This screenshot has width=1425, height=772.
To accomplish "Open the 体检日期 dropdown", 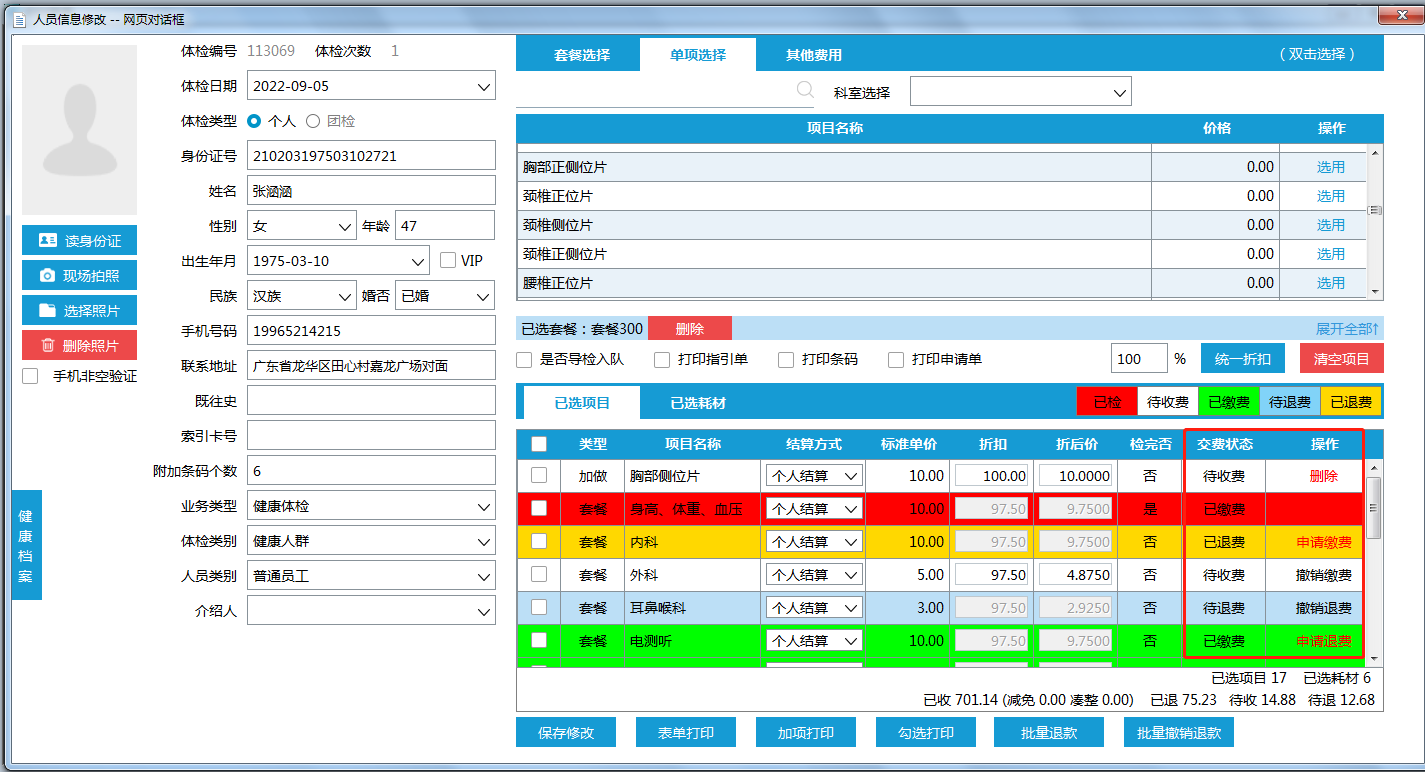I will (x=484, y=86).
